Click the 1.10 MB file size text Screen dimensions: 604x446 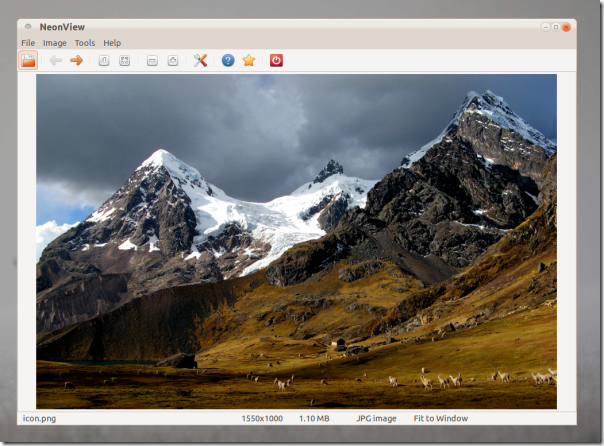314,418
